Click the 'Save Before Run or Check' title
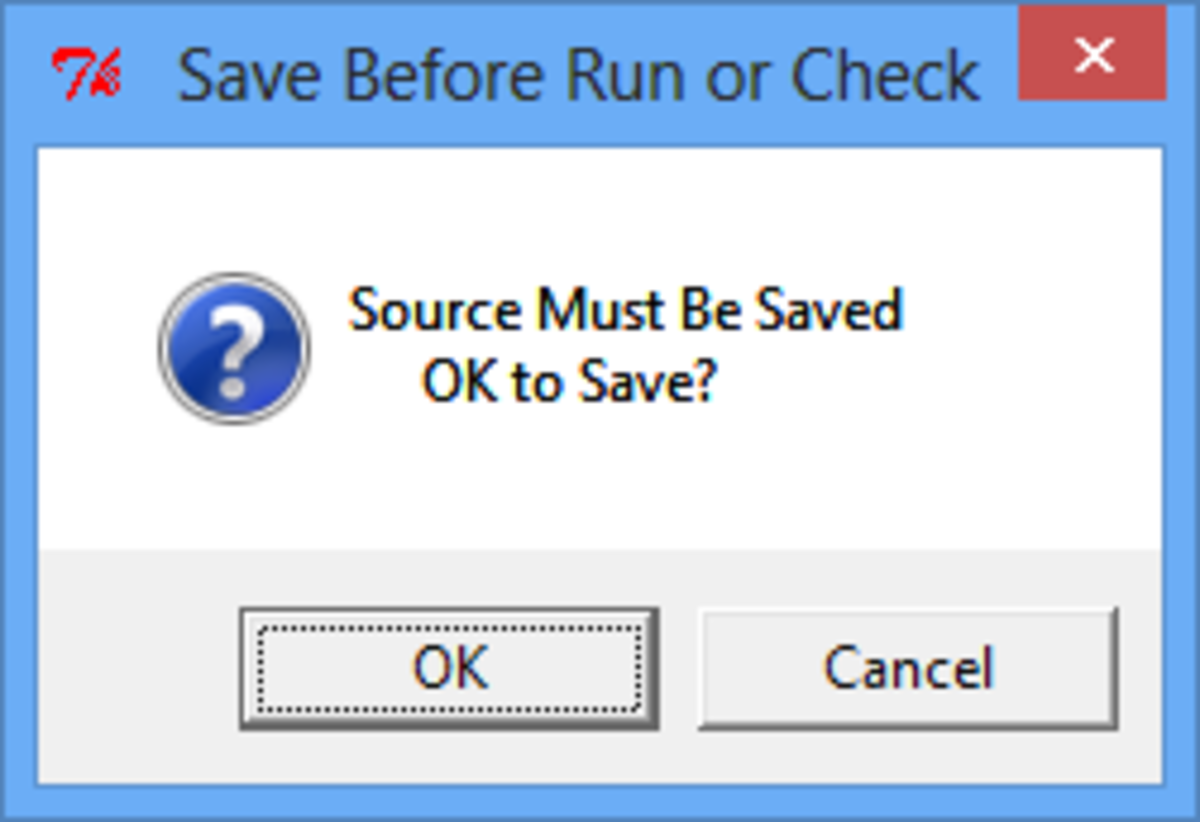1200x822 pixels. pos(578,76)
